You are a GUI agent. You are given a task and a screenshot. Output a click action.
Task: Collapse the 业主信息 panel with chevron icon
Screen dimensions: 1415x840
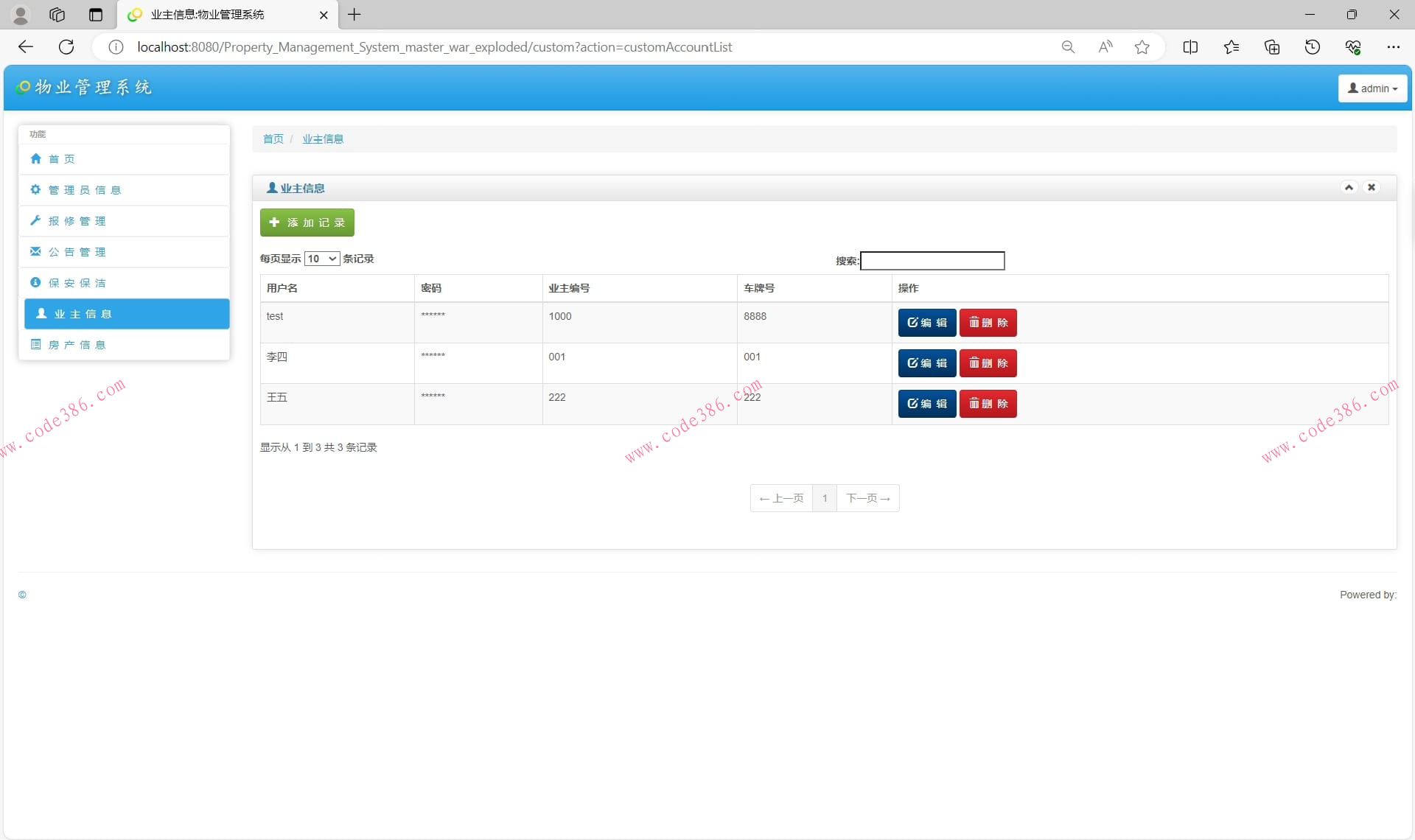[1349, 187]
